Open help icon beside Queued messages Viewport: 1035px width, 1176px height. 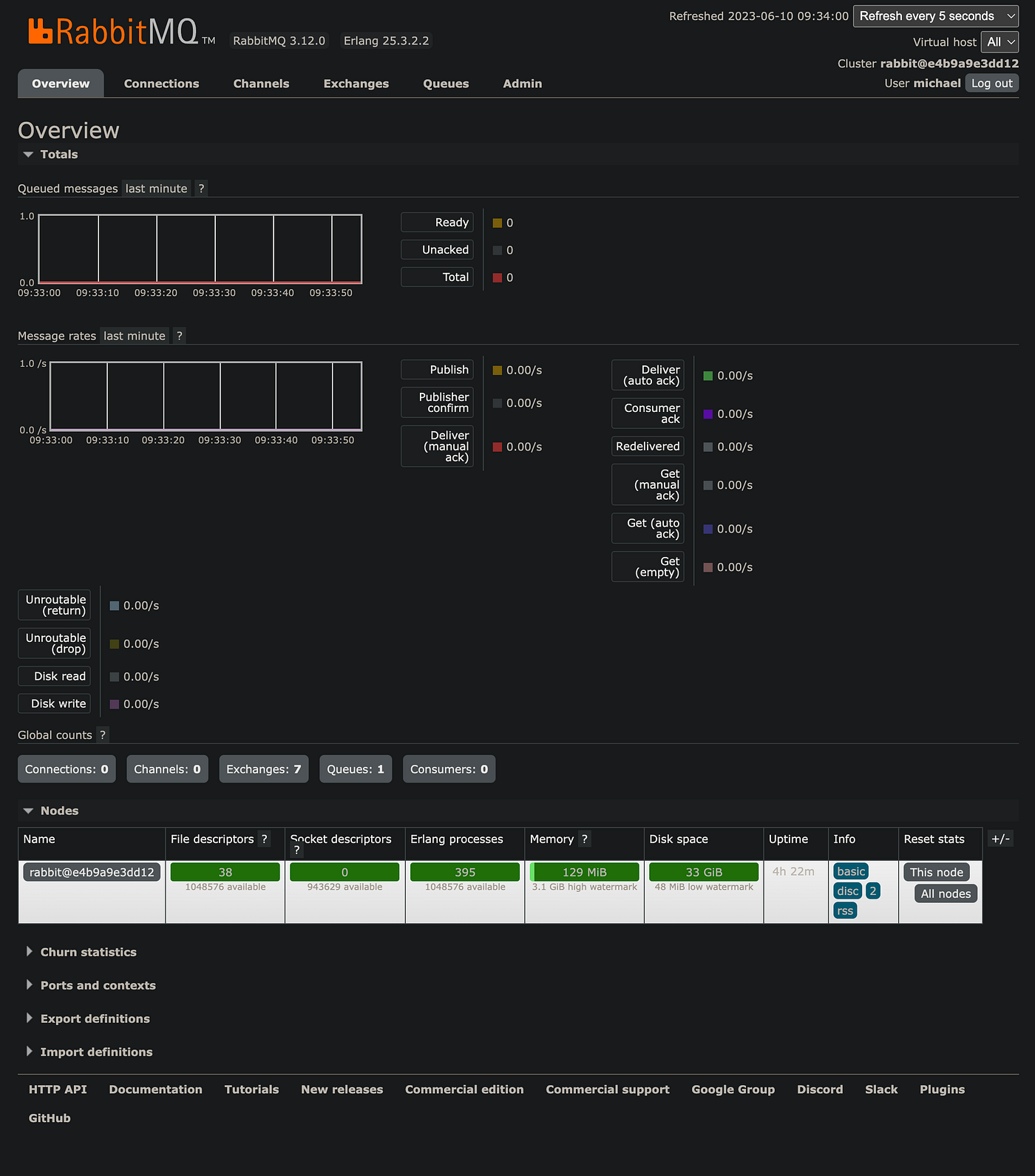201,189
